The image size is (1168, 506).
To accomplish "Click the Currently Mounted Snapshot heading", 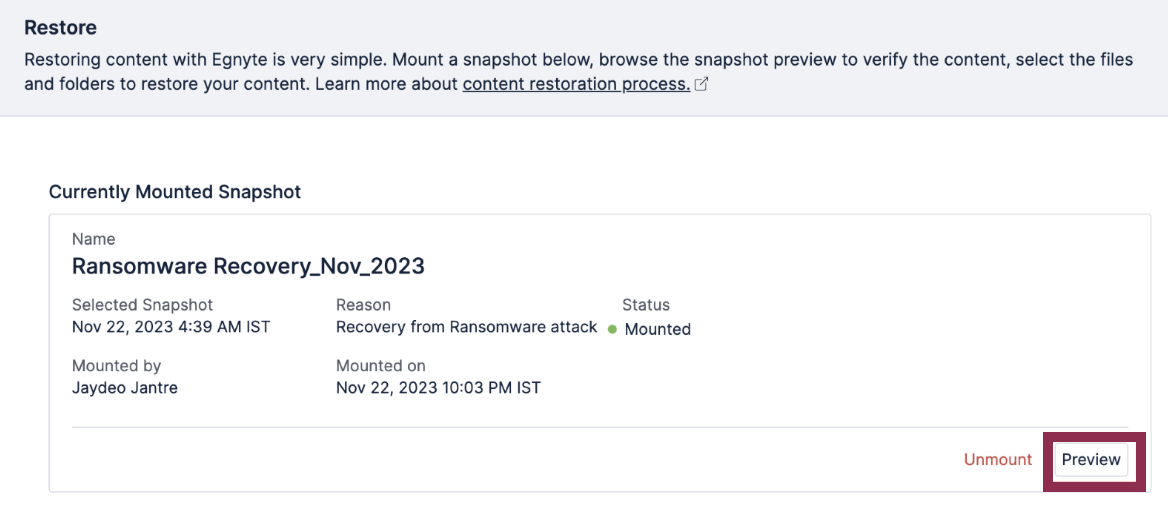I will (x=175, y=192).
